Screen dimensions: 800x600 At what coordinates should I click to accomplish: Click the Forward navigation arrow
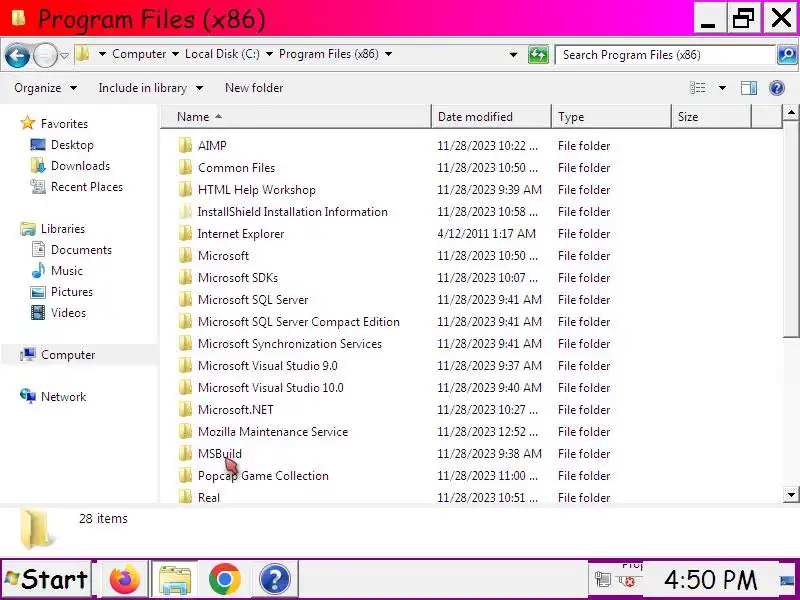pyautogui.click(x=45, y=55)
